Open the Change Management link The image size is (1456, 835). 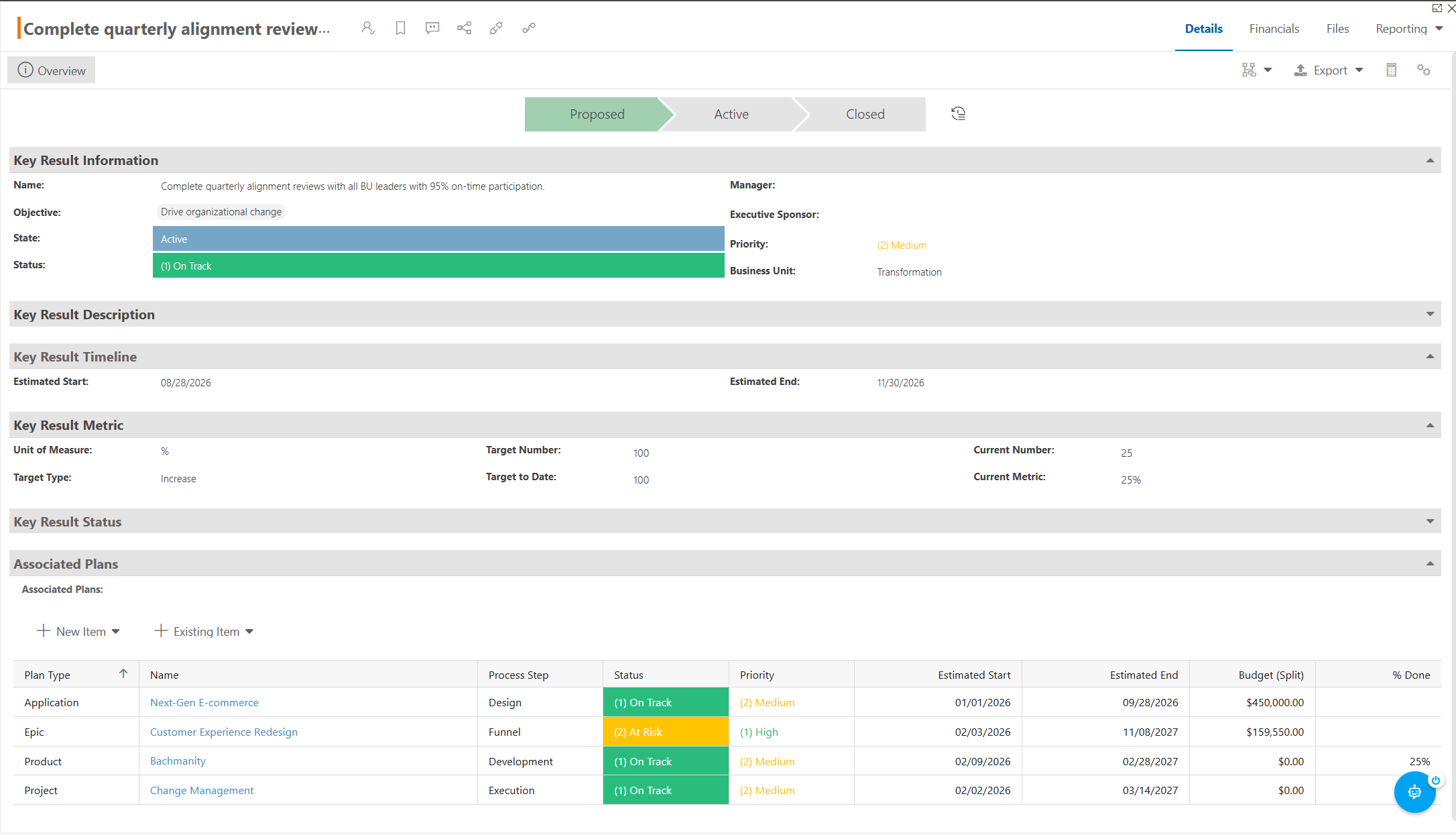[x=201, y=790]
